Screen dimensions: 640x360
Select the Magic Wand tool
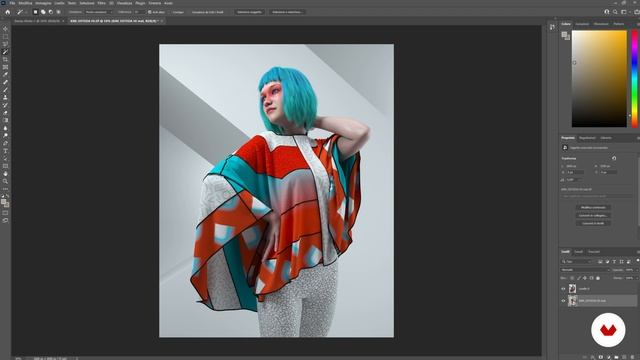[x=5, y=52]
